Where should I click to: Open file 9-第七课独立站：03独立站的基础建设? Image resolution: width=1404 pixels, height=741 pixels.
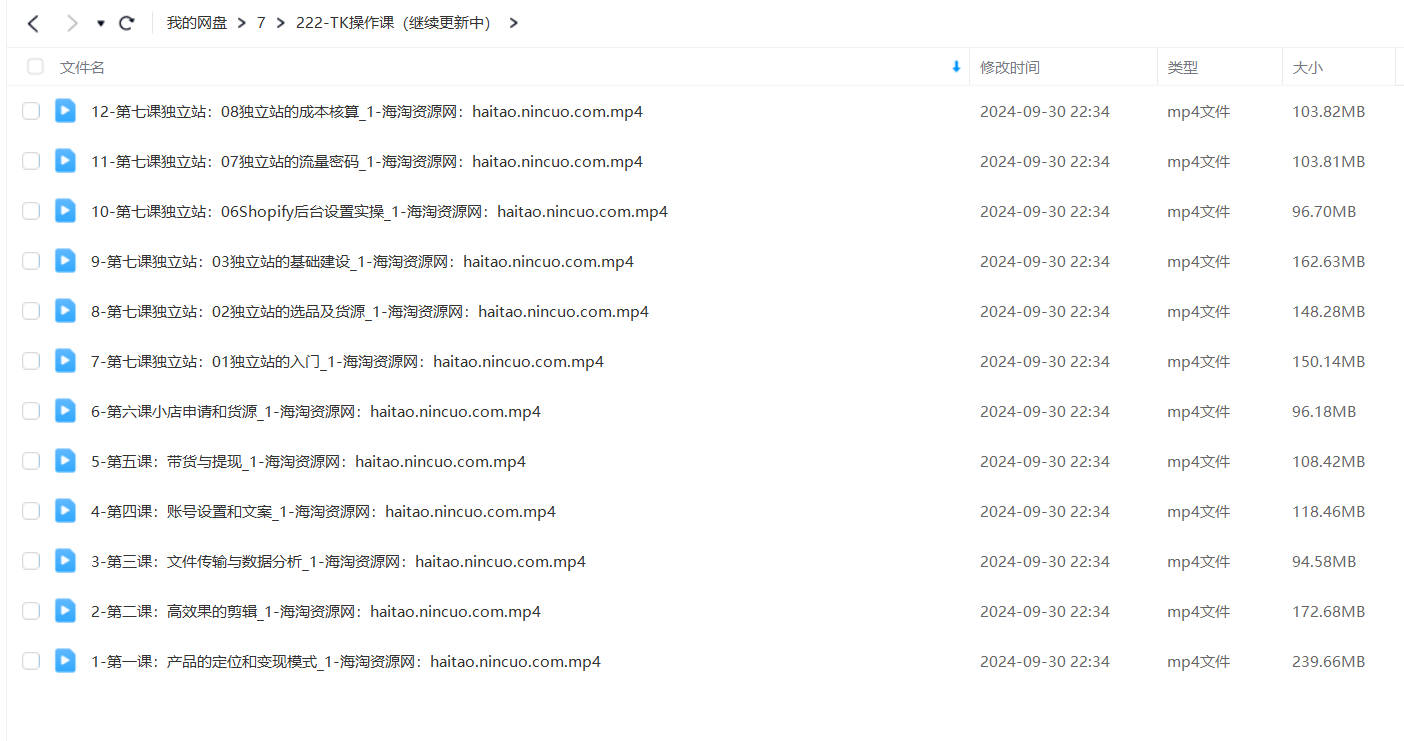tap(362, 261)
